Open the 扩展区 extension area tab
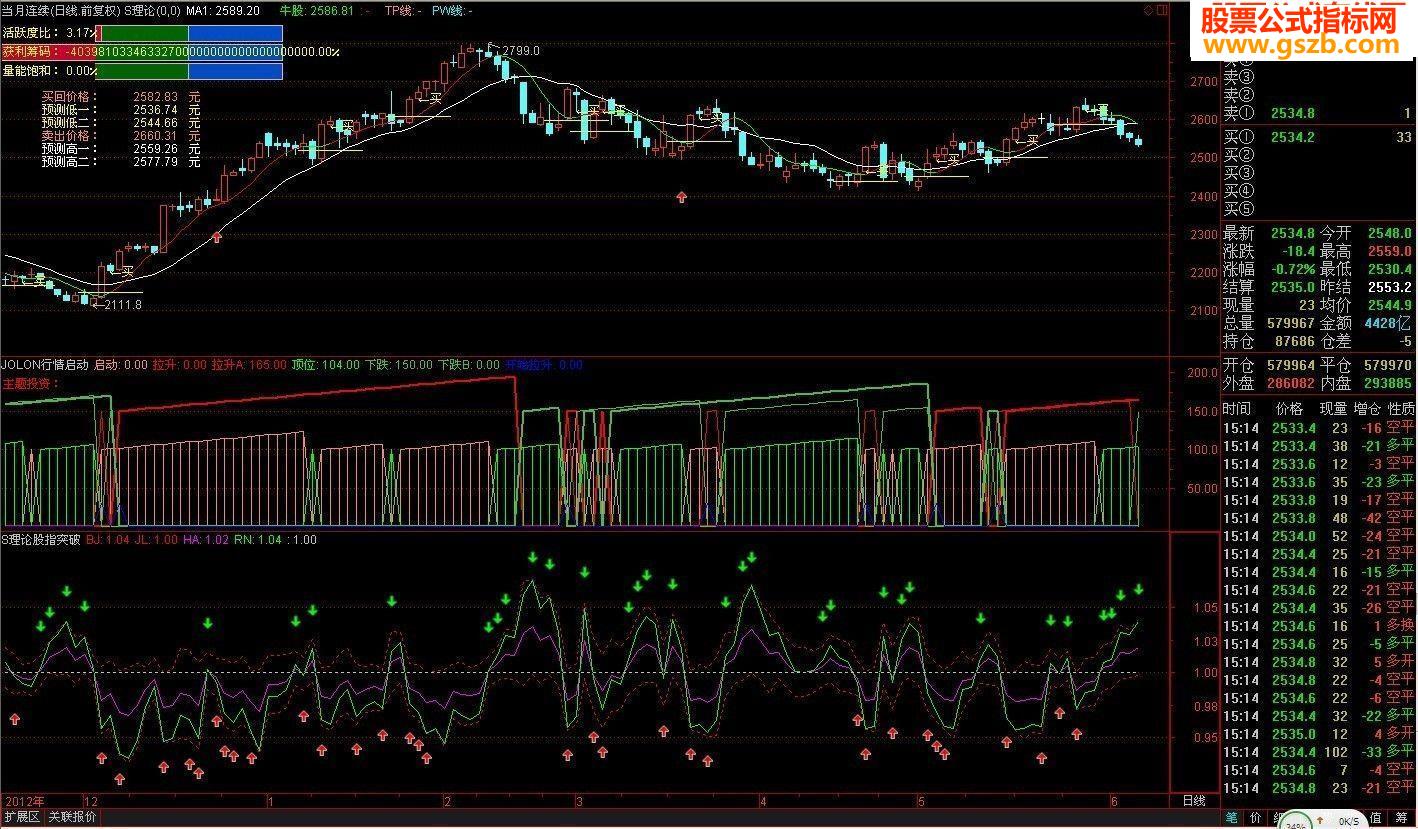Viewport: 1418px width, 829px height. tap(22, 817)
